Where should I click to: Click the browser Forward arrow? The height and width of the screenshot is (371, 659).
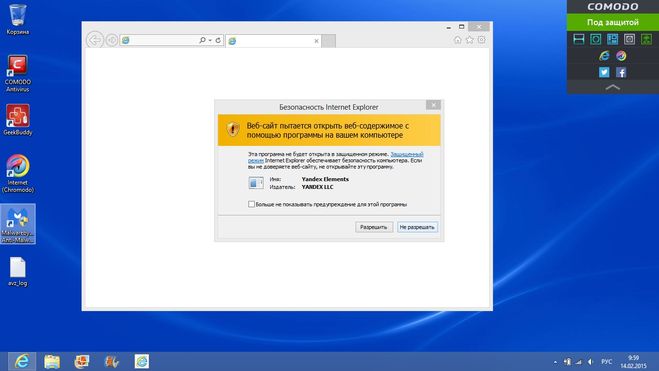(x=111, y=40)
